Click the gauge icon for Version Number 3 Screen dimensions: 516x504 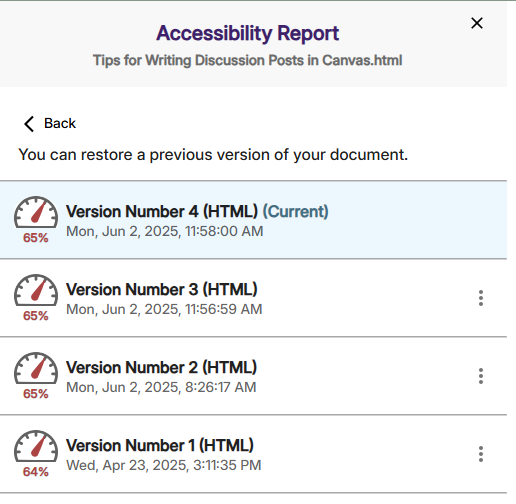[36, 290]
